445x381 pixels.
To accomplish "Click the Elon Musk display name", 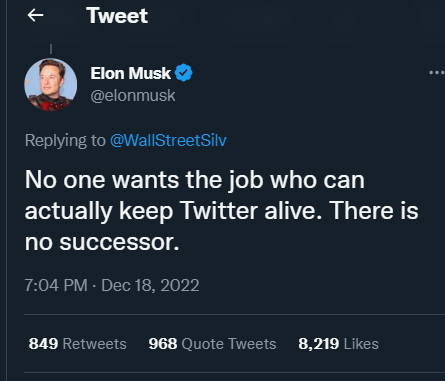I will 131,73.
